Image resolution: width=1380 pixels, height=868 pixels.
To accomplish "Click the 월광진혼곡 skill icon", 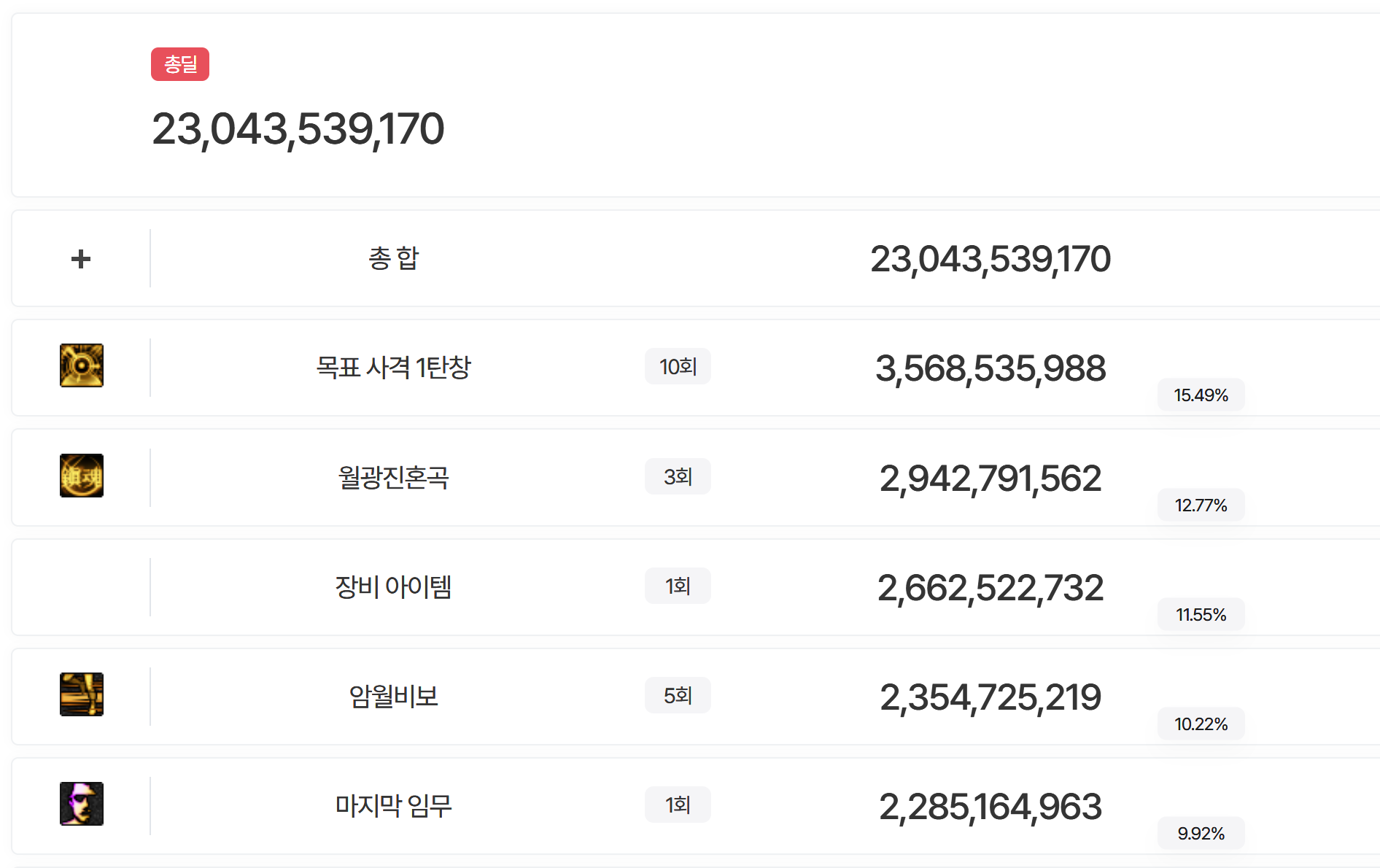I will click(82, 476).
